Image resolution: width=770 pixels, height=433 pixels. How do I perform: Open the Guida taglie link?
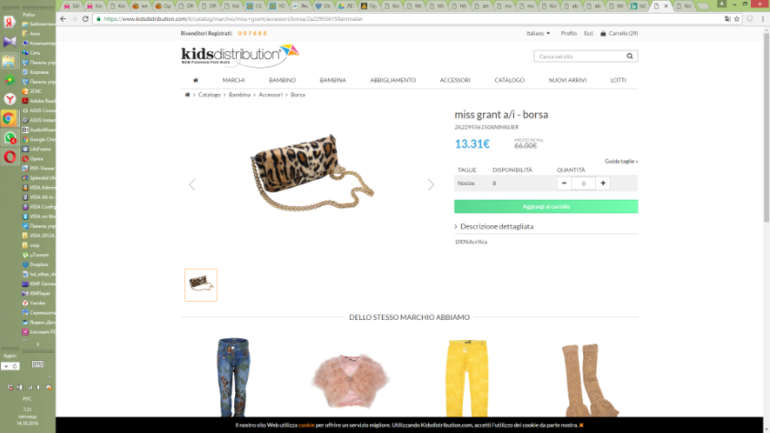click(621, 161)
